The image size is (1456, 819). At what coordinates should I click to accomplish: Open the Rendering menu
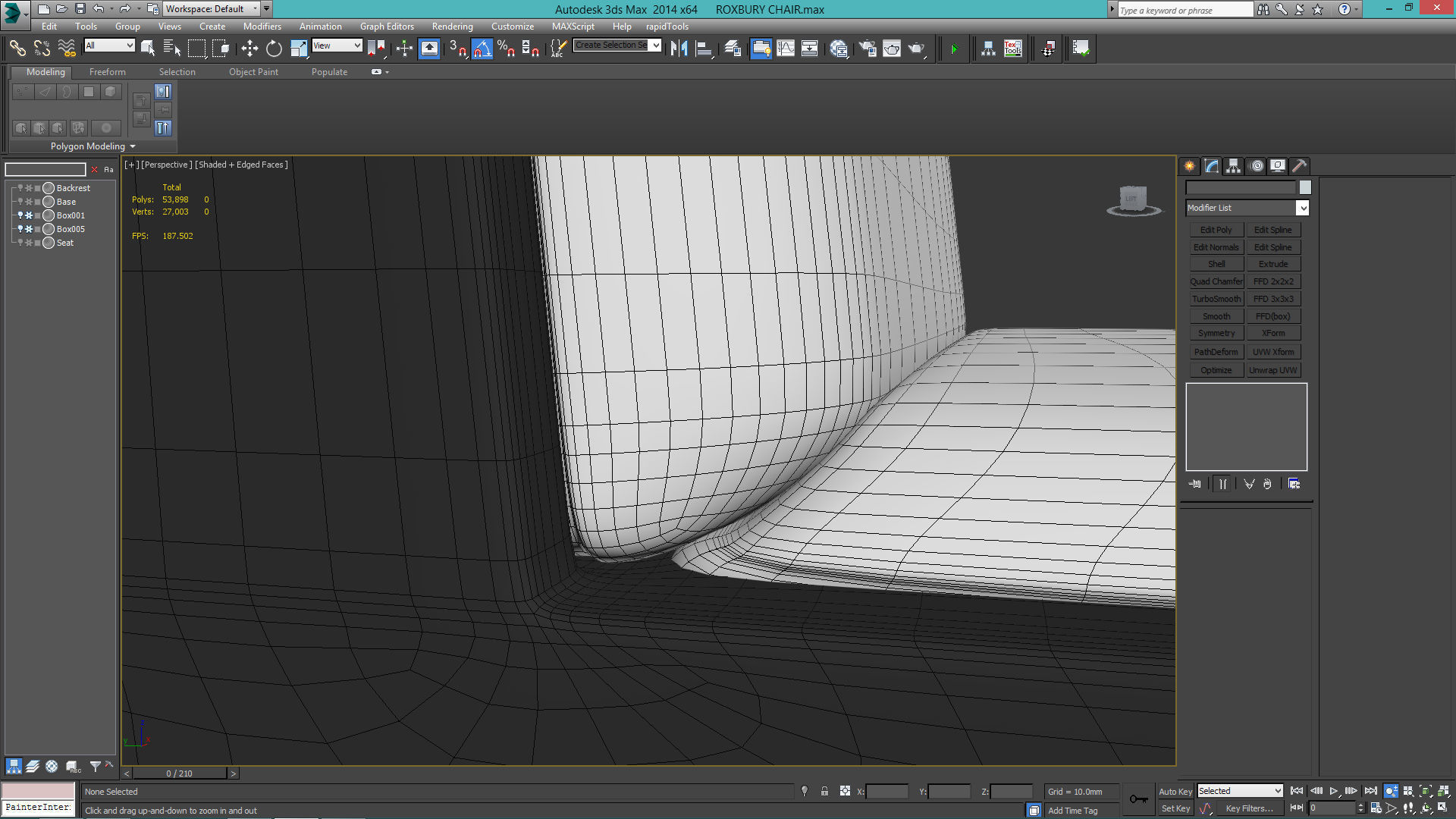[452, 27]
